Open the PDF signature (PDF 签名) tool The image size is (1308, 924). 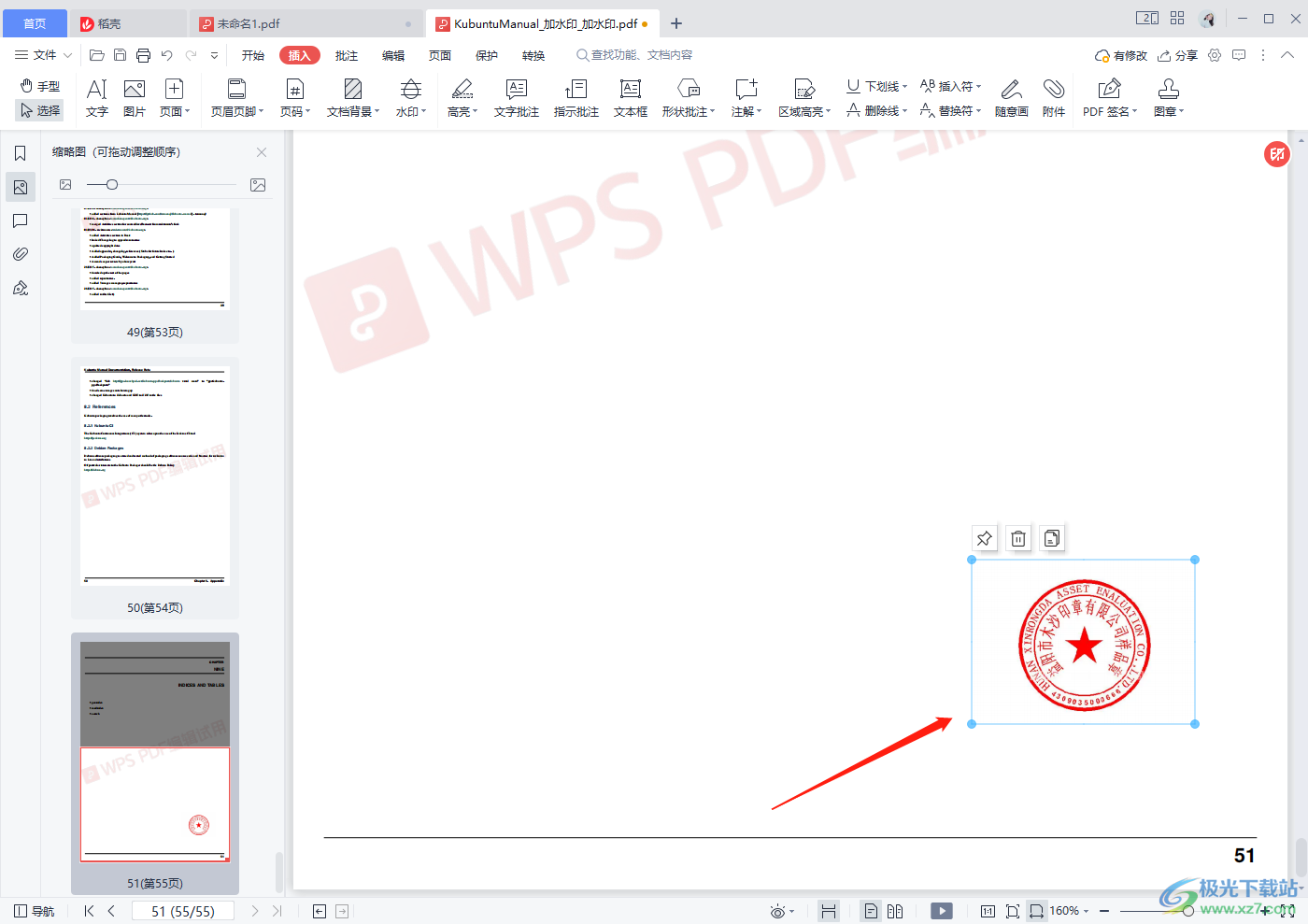point(1110,98)
